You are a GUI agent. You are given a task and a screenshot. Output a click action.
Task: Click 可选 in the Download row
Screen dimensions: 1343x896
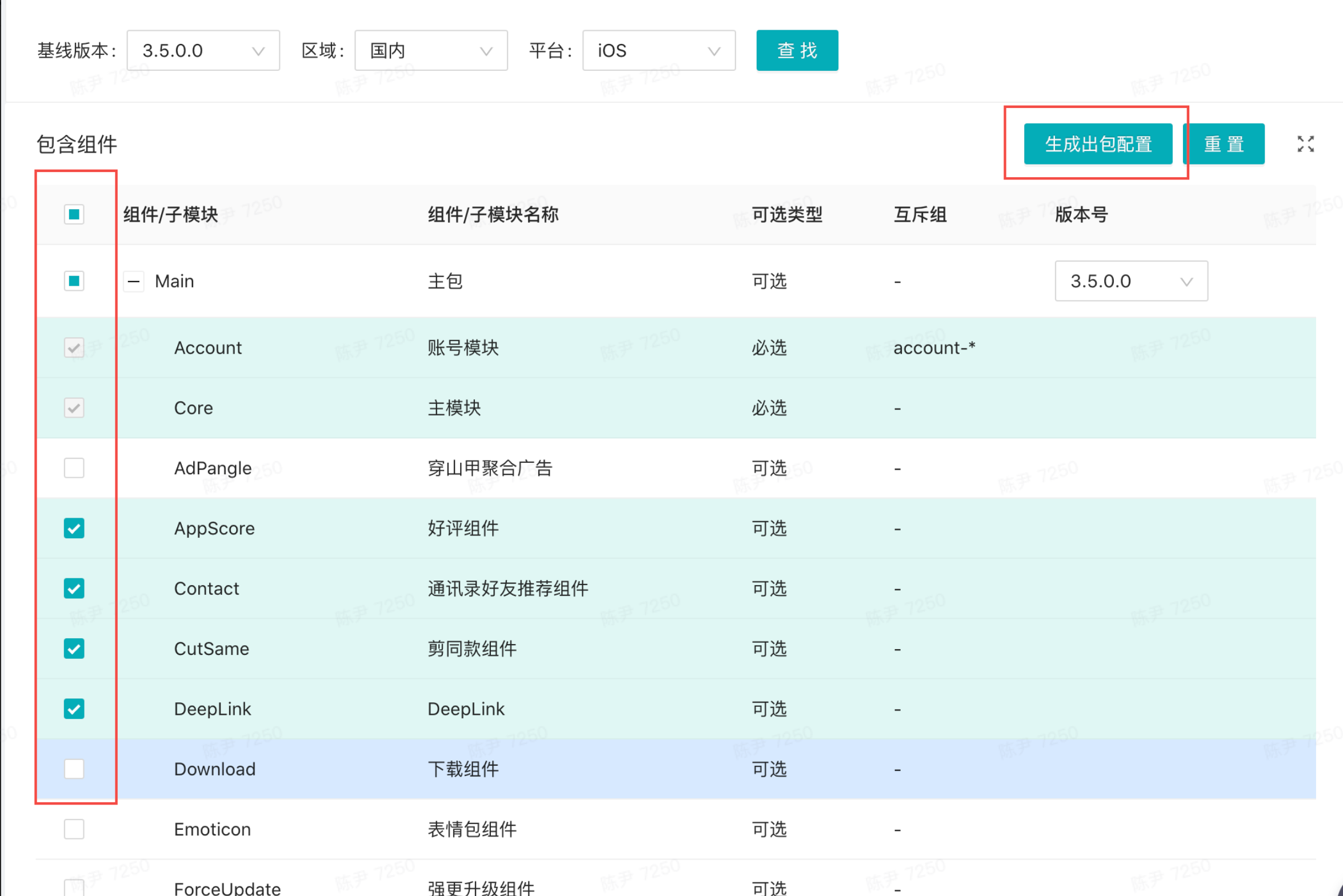click(x=769, y=769)
